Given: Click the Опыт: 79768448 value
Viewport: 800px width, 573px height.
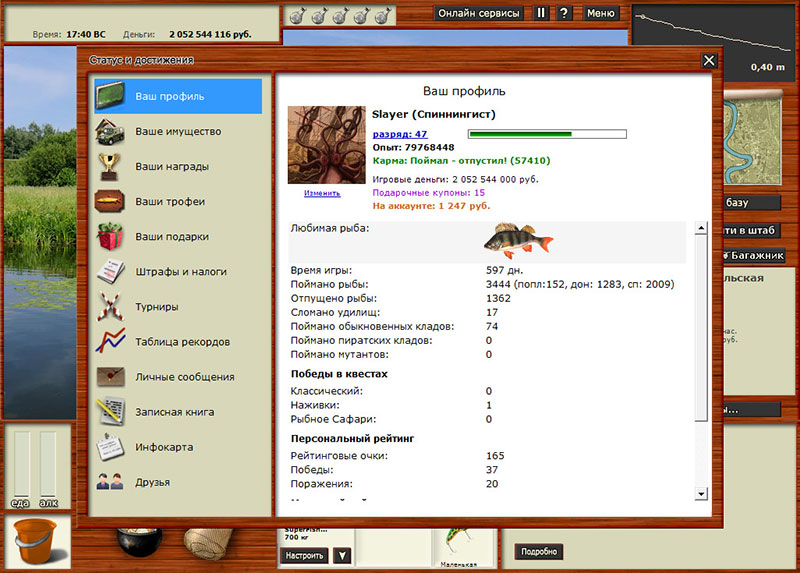Looking at the screenshot, I should 413,147.
